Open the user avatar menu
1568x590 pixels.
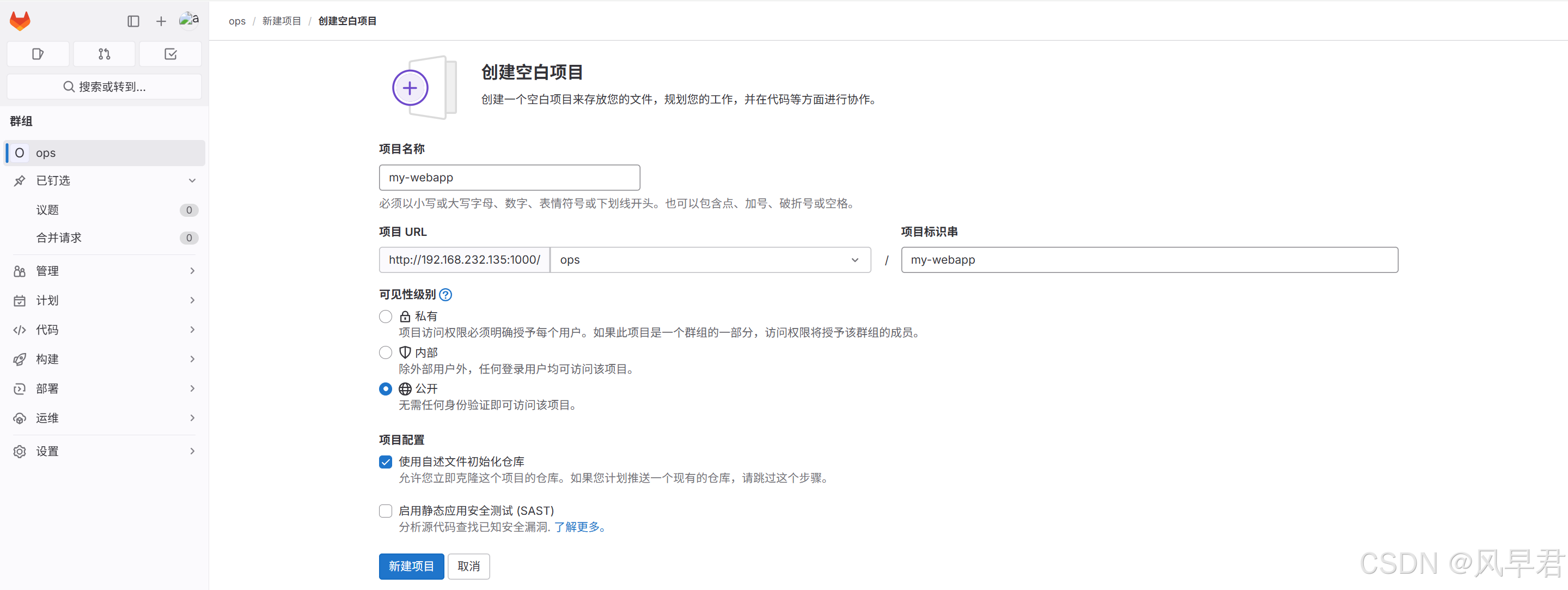coord(188,20)
